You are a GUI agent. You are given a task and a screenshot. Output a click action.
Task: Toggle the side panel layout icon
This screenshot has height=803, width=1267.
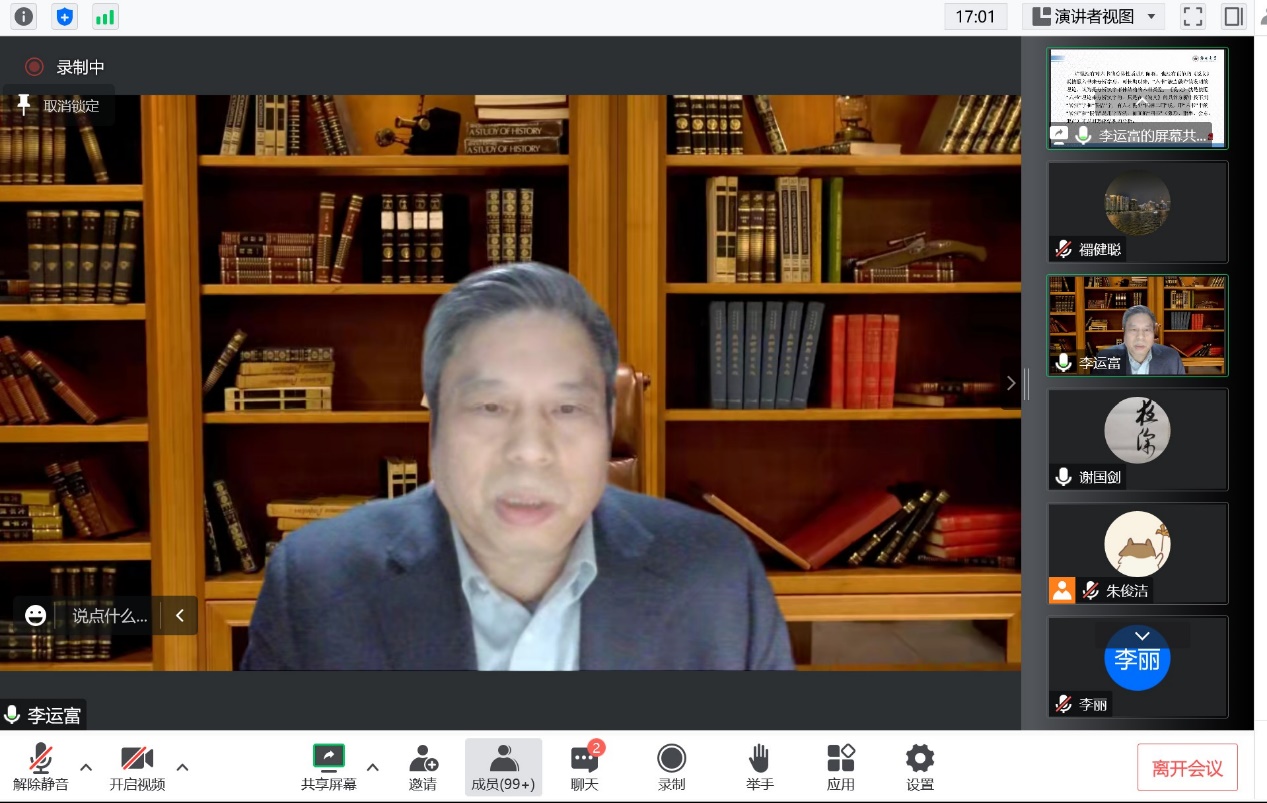point(1234,16)
